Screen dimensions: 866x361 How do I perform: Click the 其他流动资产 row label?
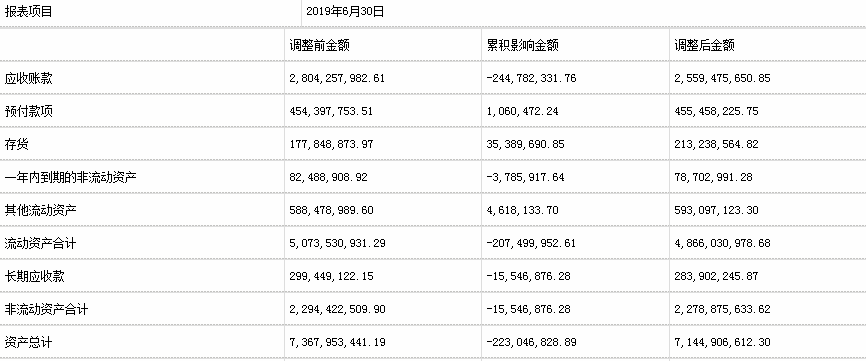pyautogui.click(x=40, y=210)
